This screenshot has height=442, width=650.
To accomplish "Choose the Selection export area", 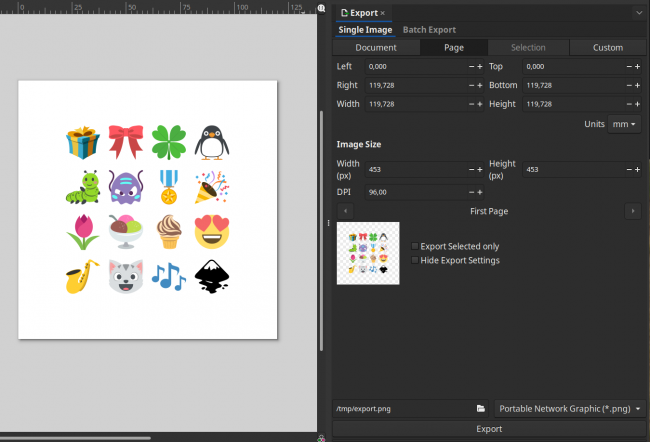I will (x=528, y=48).
